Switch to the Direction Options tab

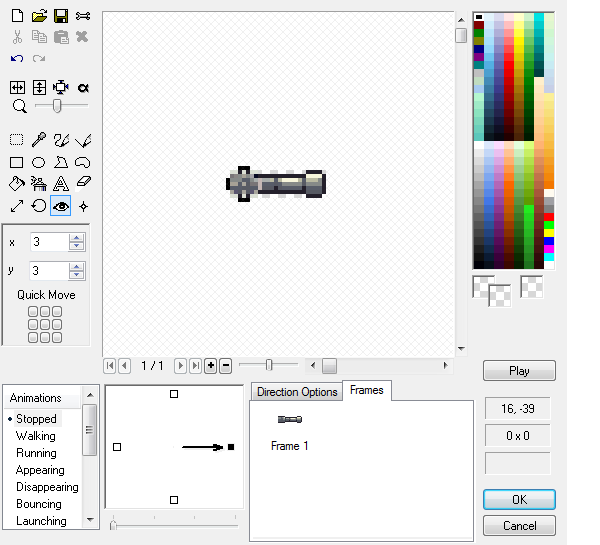(297, 392)
